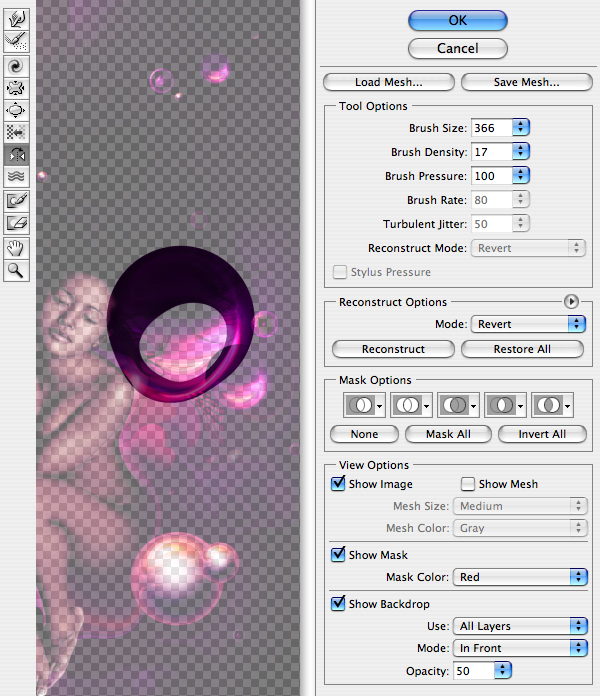The image size is (600, 696).
Task: Click the Restore All button
Action: (x=522, y=349)
